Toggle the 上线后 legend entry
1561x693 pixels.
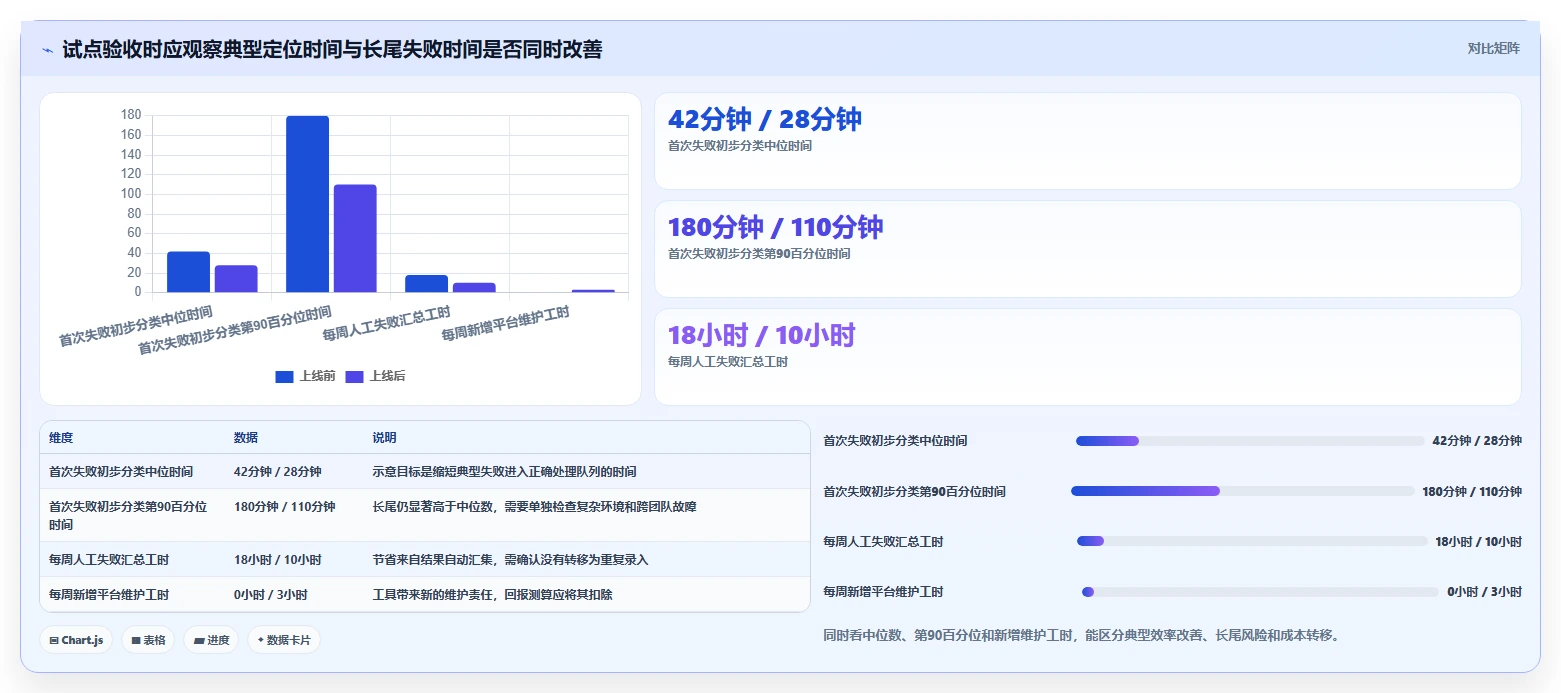pos(375,376)
